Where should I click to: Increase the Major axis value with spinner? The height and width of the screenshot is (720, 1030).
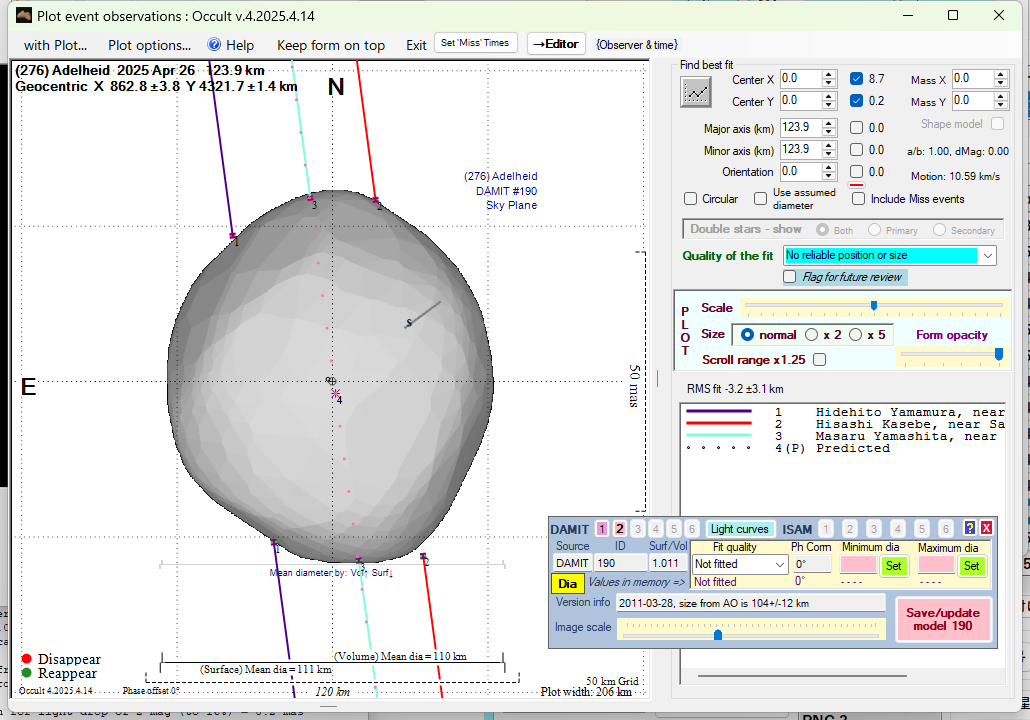tap(828, 123)
